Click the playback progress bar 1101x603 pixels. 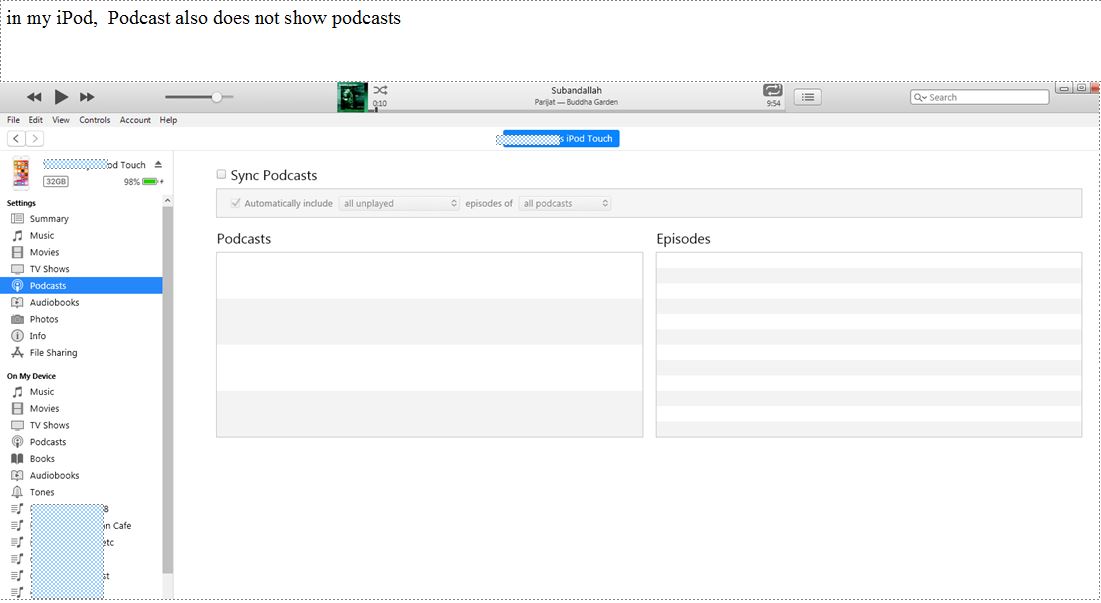point(576,110)
